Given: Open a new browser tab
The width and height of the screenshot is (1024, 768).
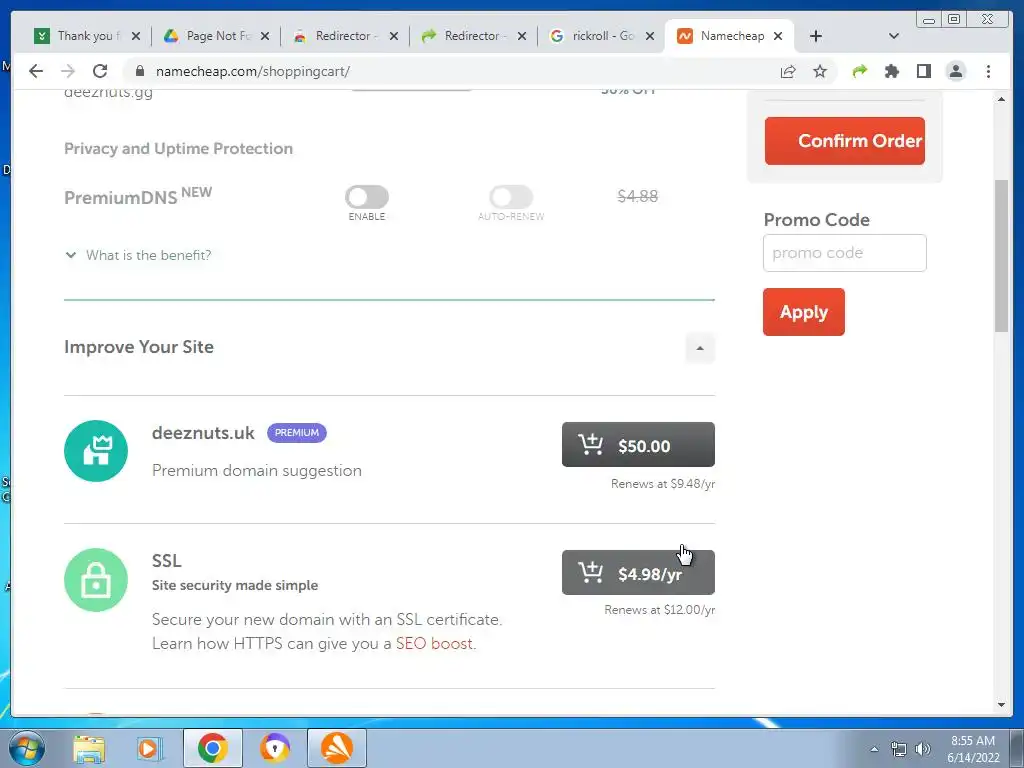Looking at the screenshot, I should coord(816,36).
